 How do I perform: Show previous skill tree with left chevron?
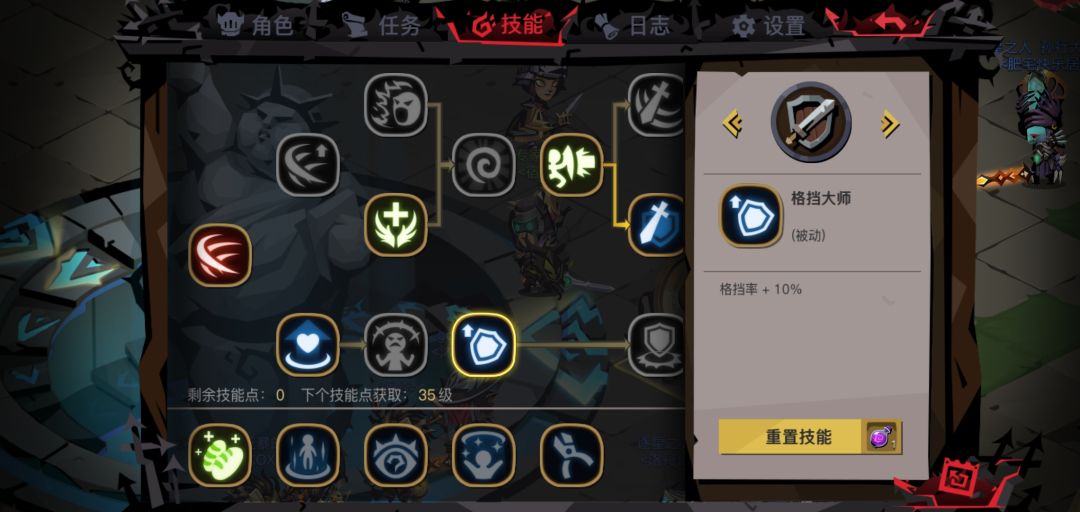[x=732, y=124]
